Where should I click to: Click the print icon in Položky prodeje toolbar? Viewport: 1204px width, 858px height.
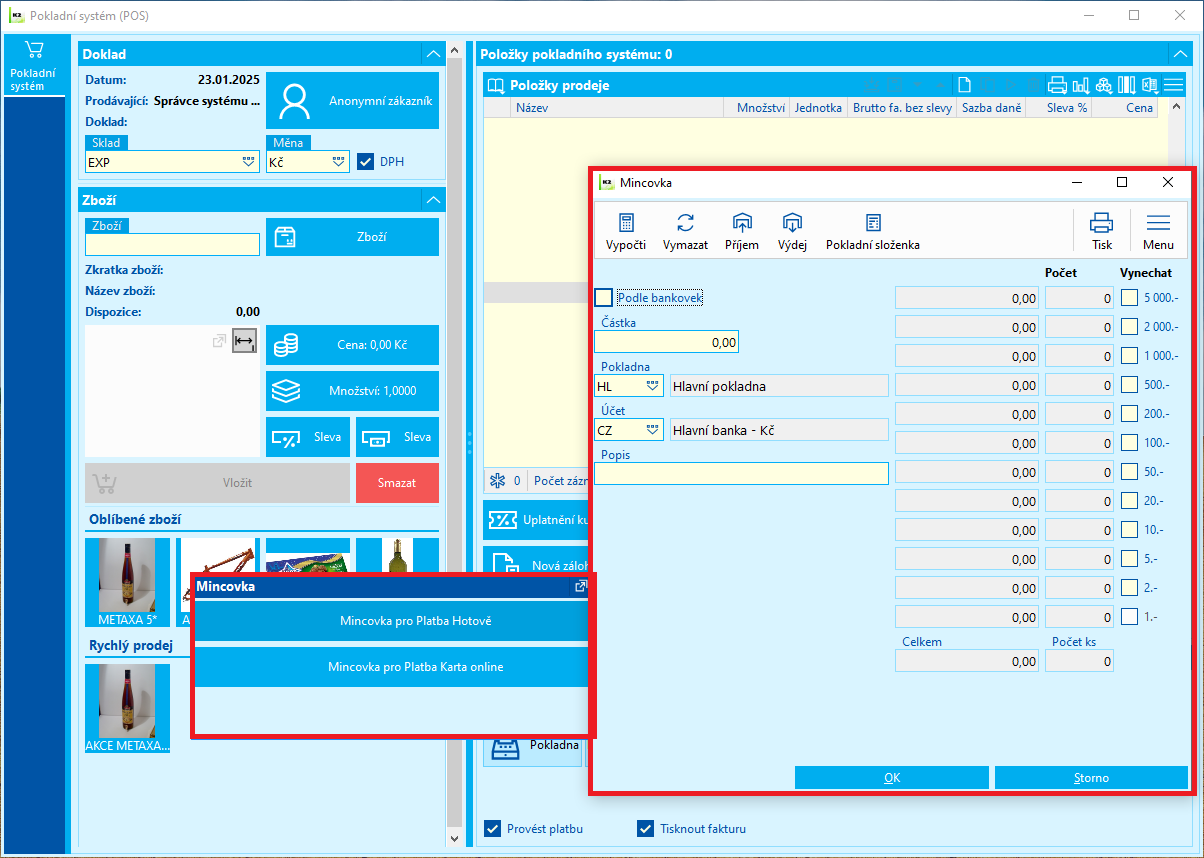tap(1058, 85)
